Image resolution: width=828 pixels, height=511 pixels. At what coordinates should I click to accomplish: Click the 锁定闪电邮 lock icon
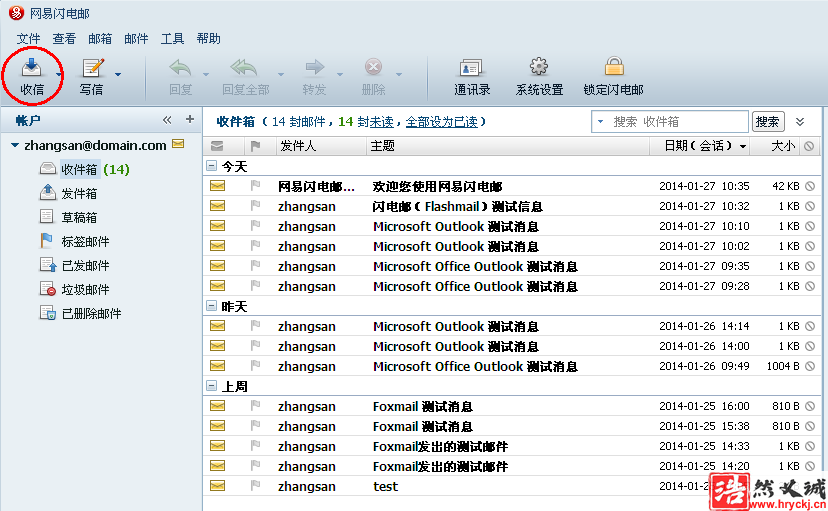click(x=614, y=67)
